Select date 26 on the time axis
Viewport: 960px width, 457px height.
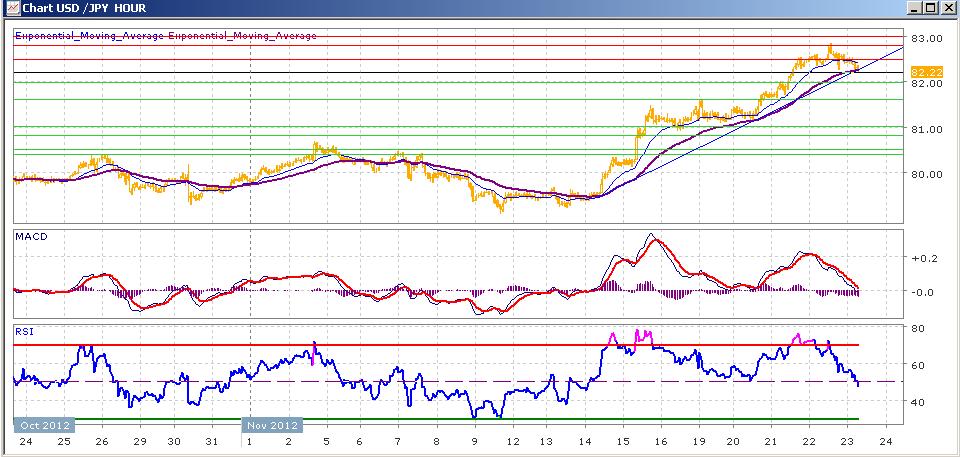click(102, 441)
